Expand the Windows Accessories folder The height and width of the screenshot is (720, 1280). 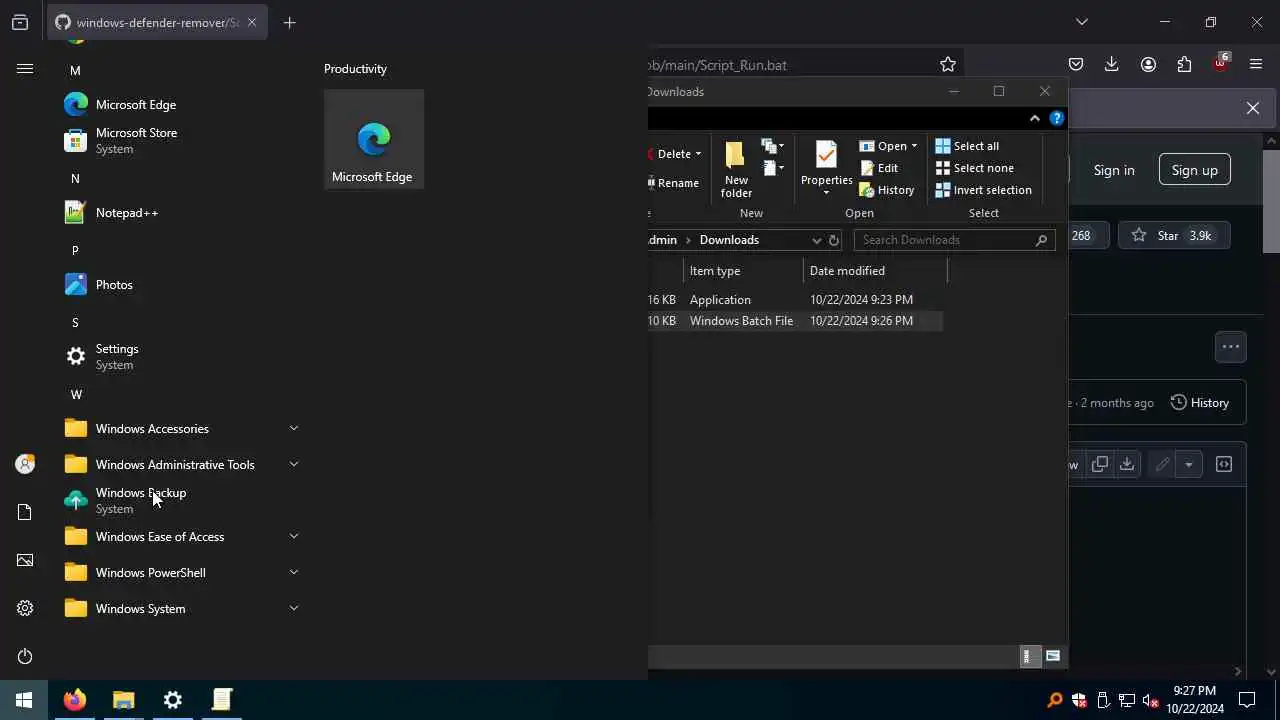180,428
